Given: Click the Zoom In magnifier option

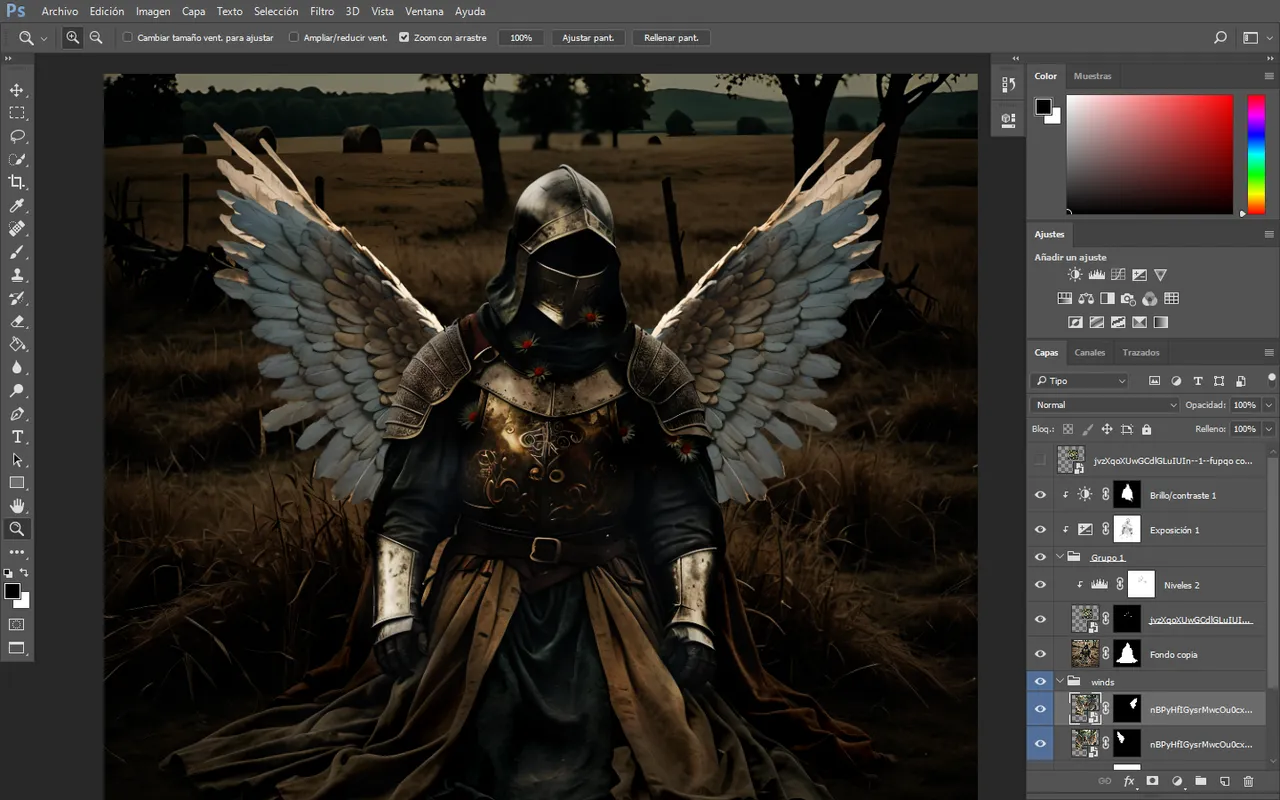Looking at the screenshot, I should [73, 37].
